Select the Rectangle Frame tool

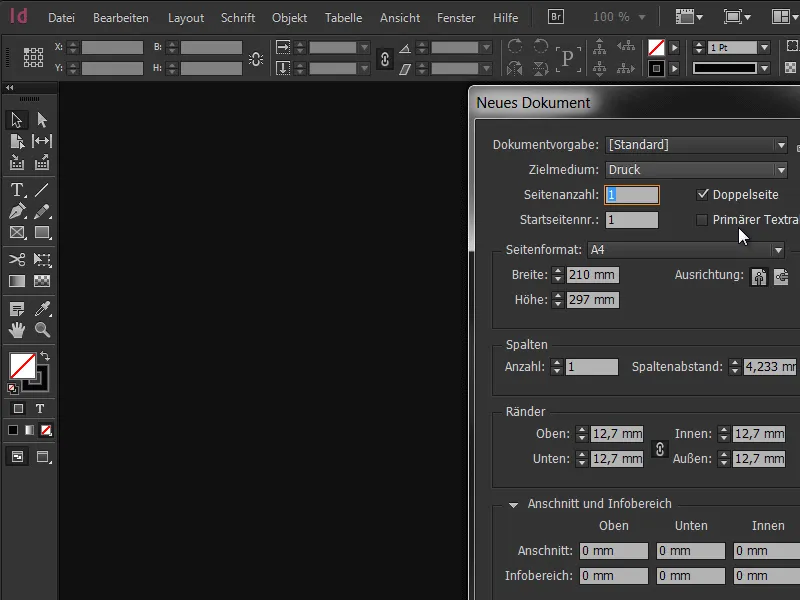pyautogui.click(x=17, y=233)
